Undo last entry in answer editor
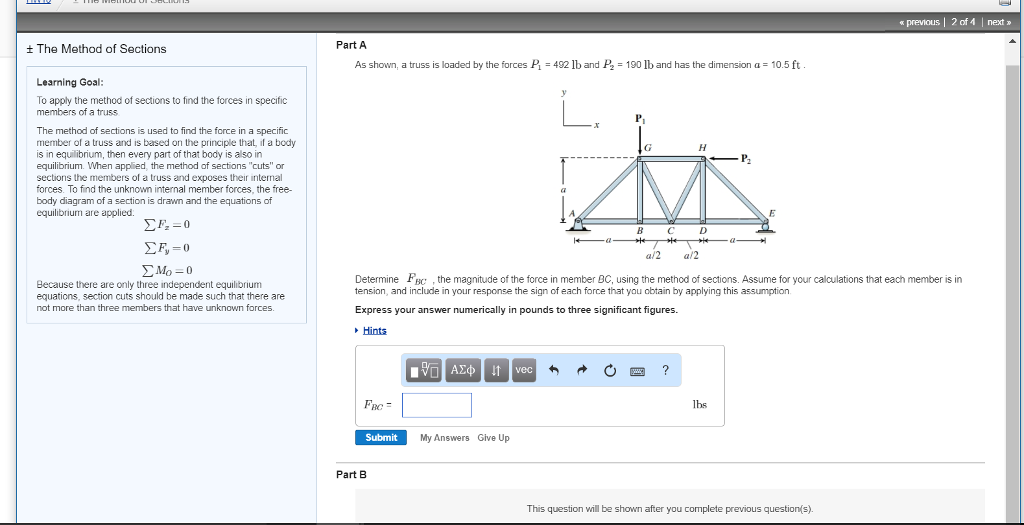The height and width of the screenshot is (525, 1024). pyautogui.click(x=554, y=370)
